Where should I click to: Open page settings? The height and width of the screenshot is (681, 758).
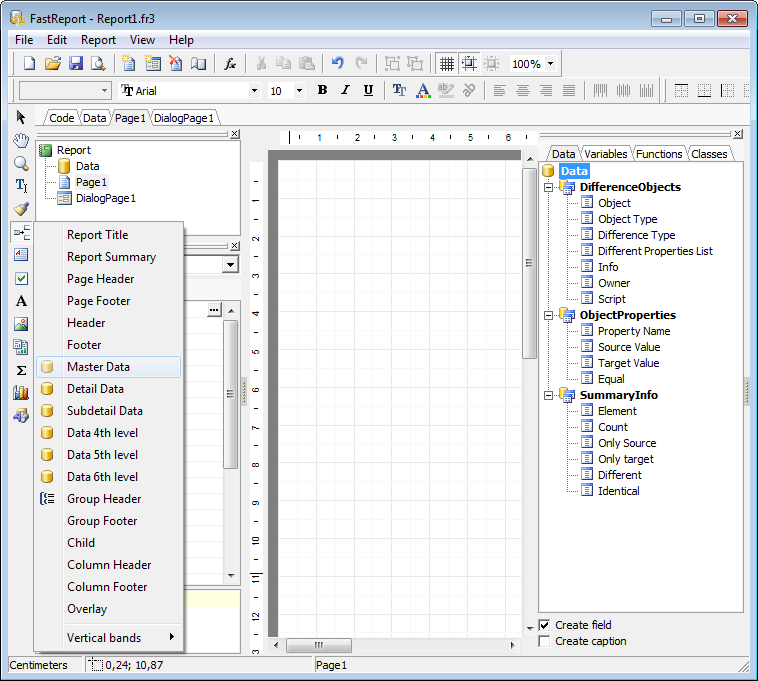(198, 63)
